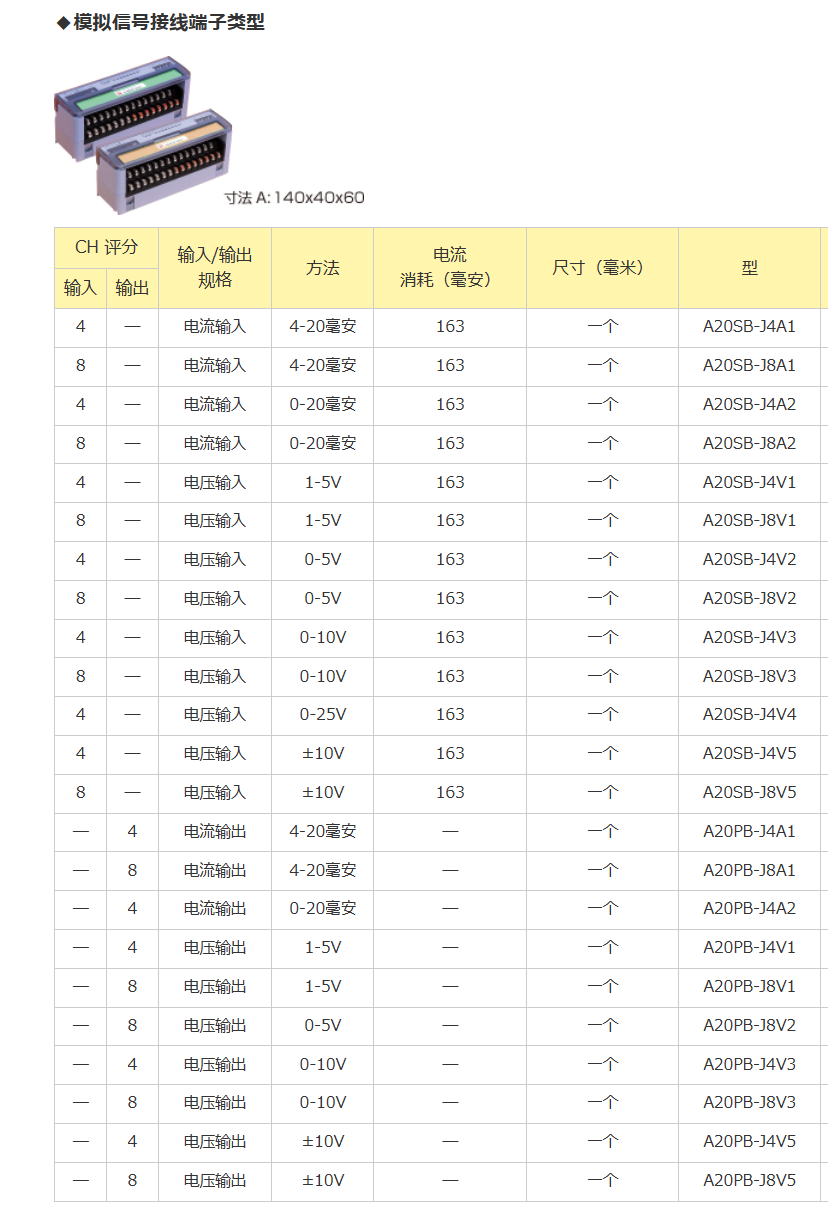
Task: Select model number A20SB-J8V5
Action: 749,793
